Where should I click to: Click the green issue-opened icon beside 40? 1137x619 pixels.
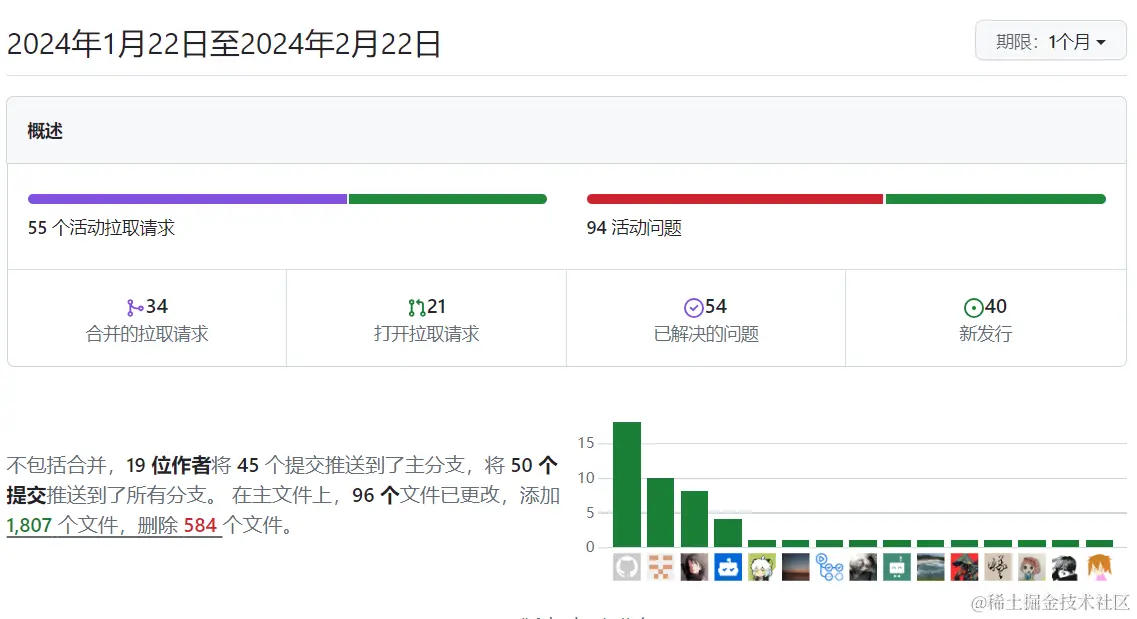[973, 308]
